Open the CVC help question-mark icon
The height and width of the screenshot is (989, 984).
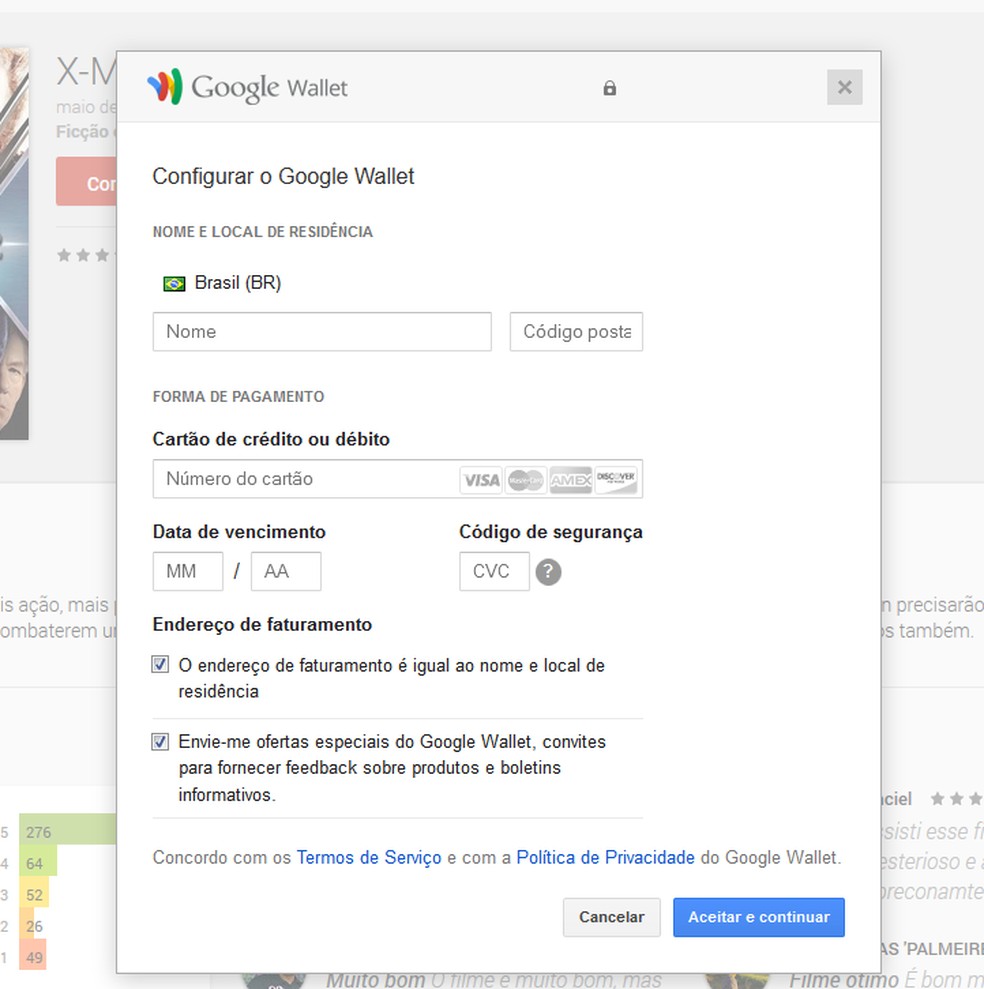click(x=548, y=572)
